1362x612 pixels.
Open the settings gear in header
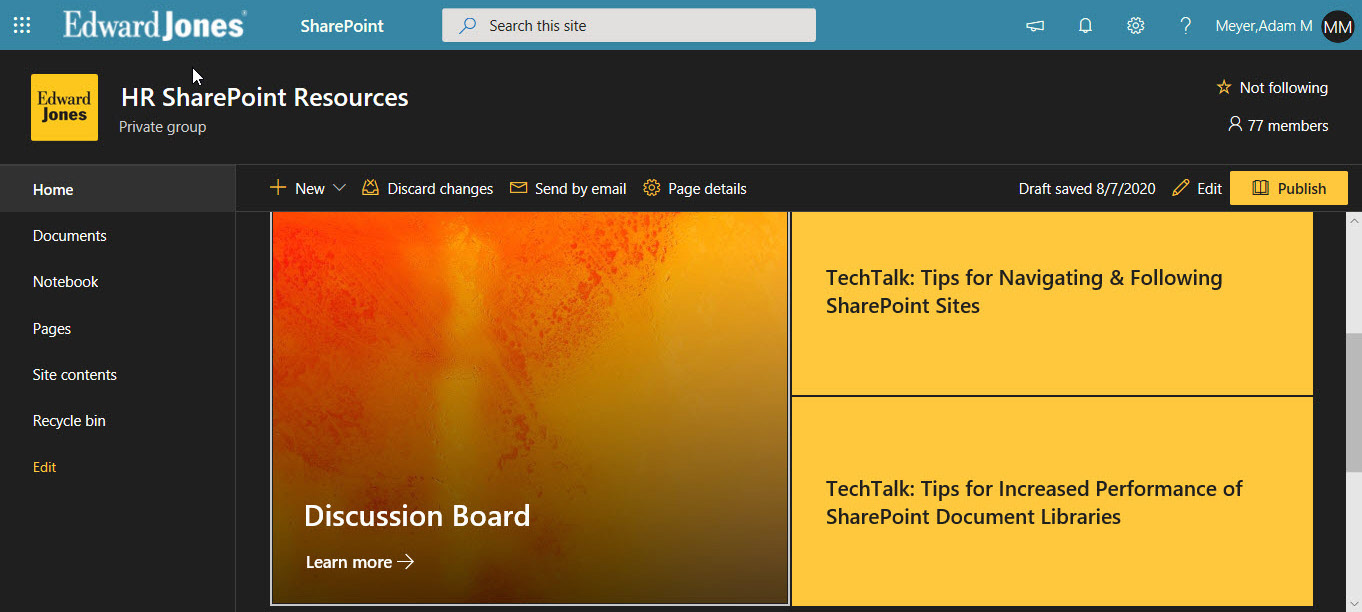(1135, 26)
